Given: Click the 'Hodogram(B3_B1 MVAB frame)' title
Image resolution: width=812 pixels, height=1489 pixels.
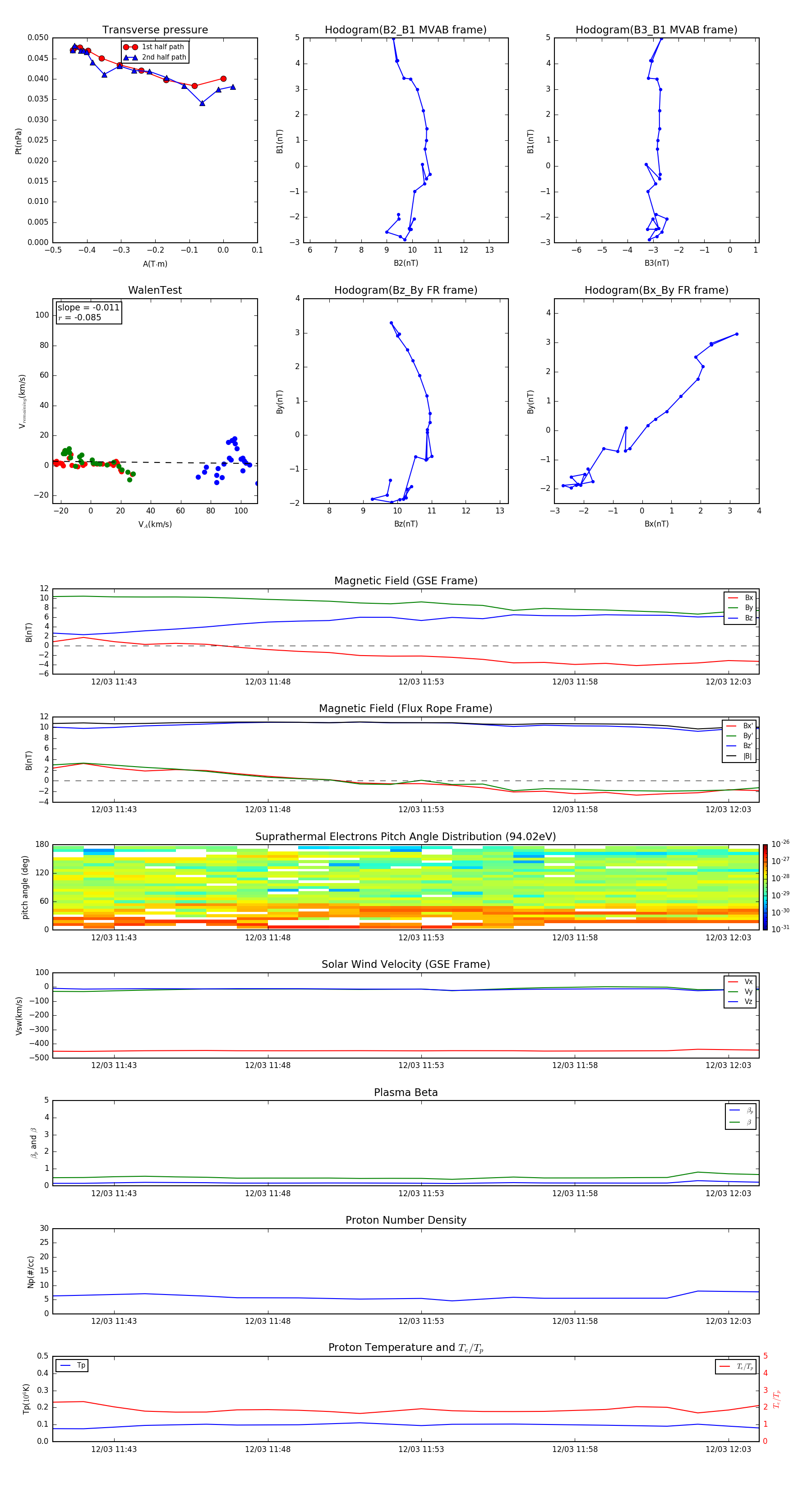Looking at the screenshot, I should click(x=656, y=29).
